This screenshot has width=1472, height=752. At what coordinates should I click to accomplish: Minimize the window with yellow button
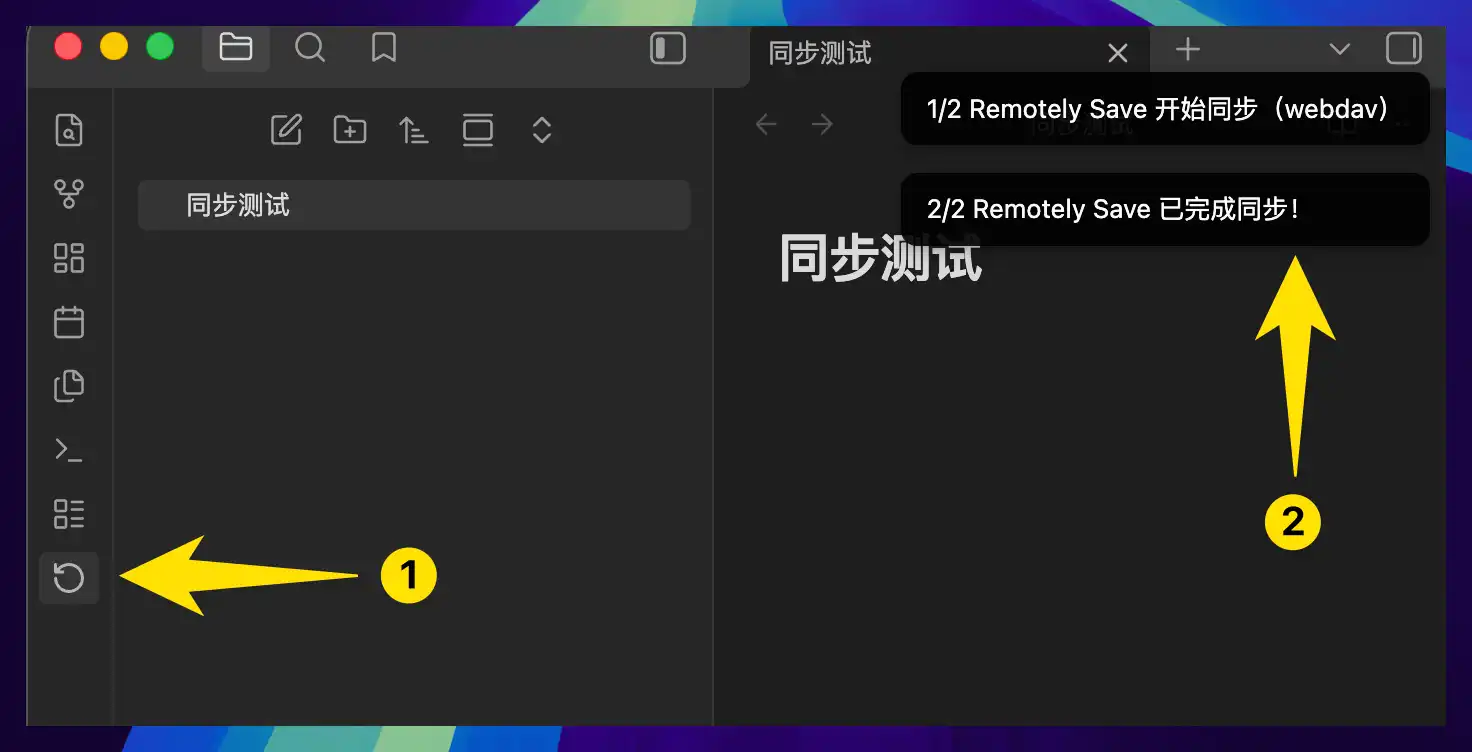[x=114, y=47]
